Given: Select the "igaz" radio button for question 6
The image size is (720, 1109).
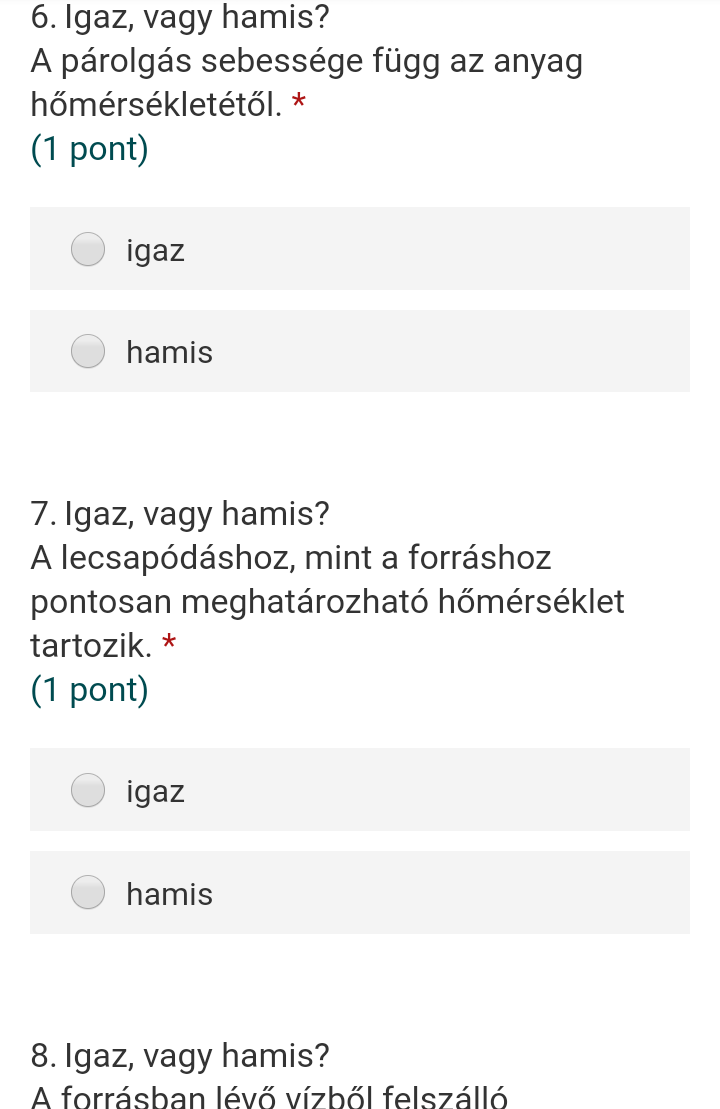Looking at the screenshot, I should coord(88,250).
